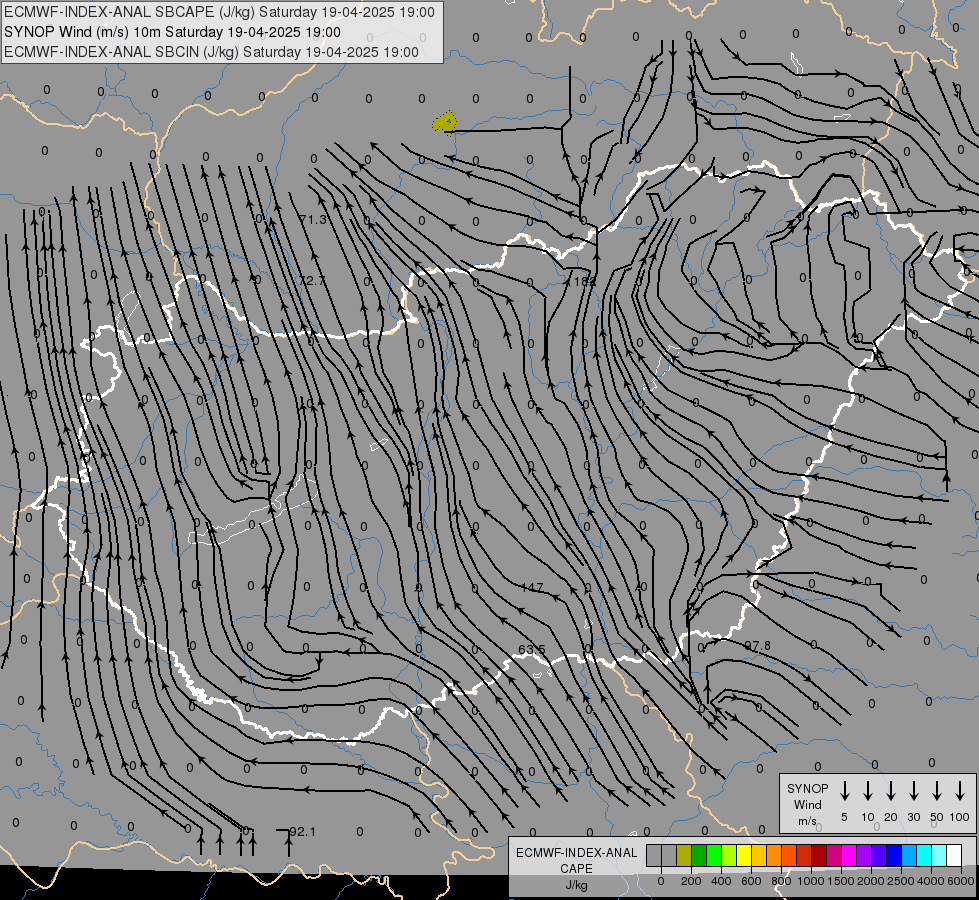The height and width of the screenshot is (900, 979).
Task: Select the pure blue CAPE legend swatch
Action: coord(894,855)
